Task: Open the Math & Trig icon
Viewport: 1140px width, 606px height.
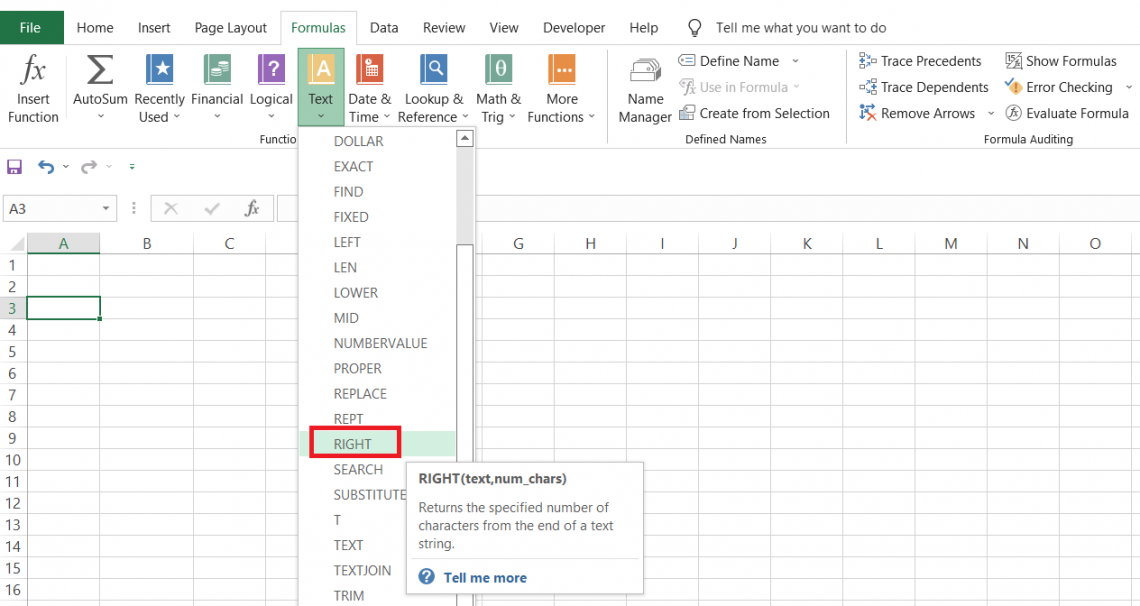Action: 498,70
